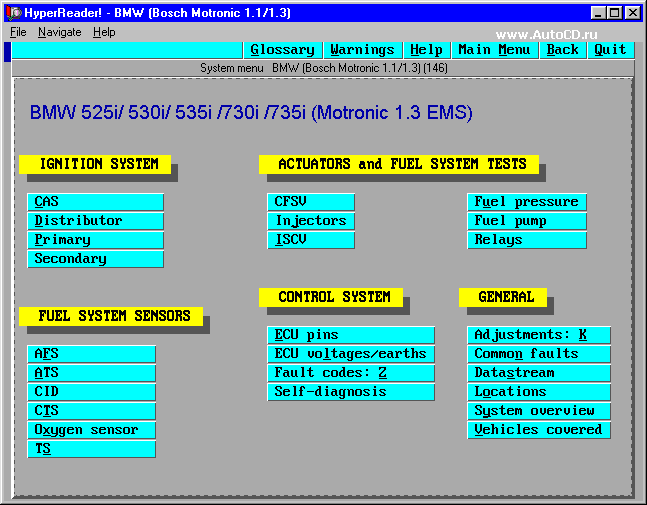
Task: Open the System overview page
Action: [539, 411]
